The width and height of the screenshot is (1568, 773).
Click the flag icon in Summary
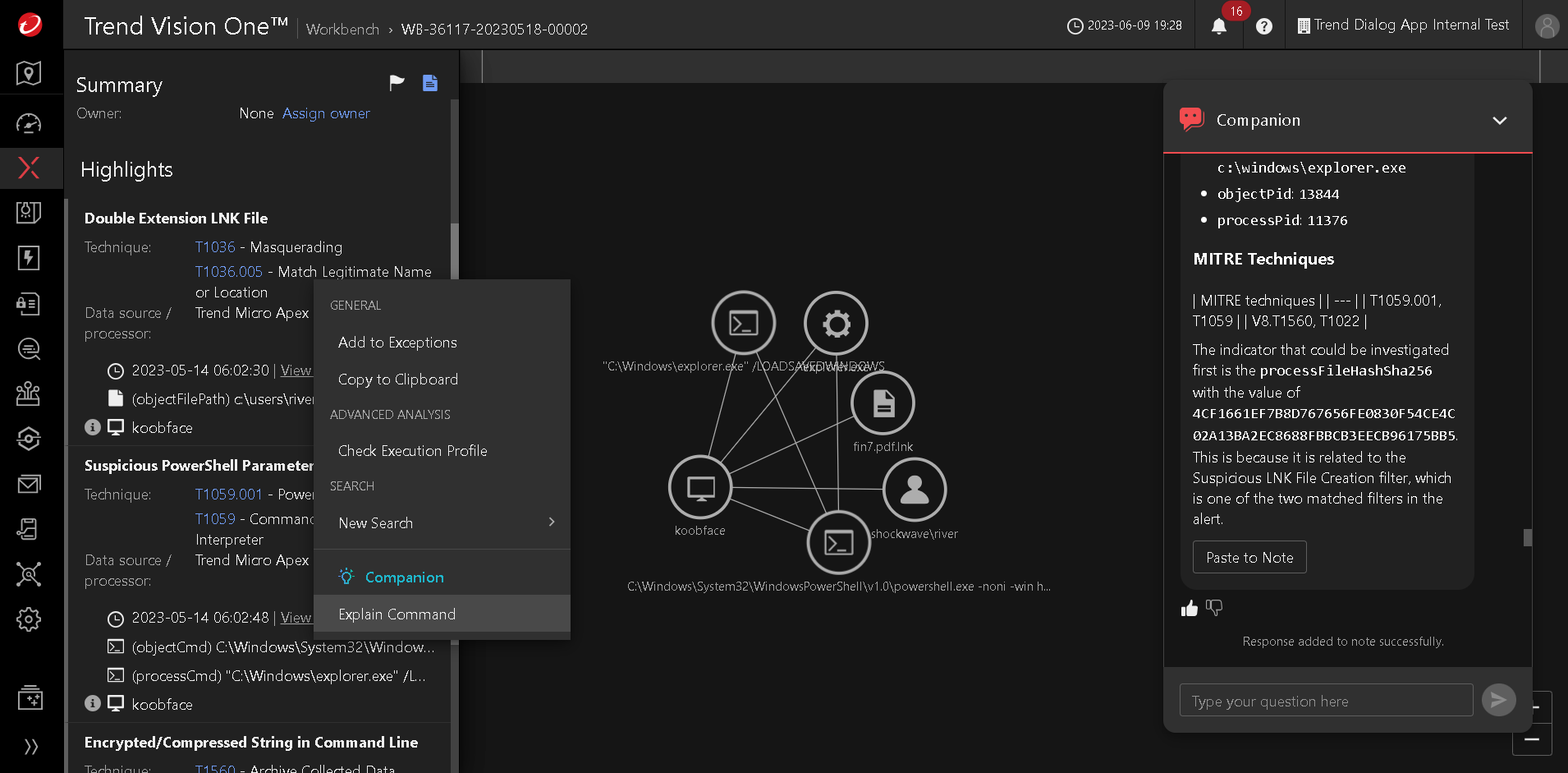(397, 83)
